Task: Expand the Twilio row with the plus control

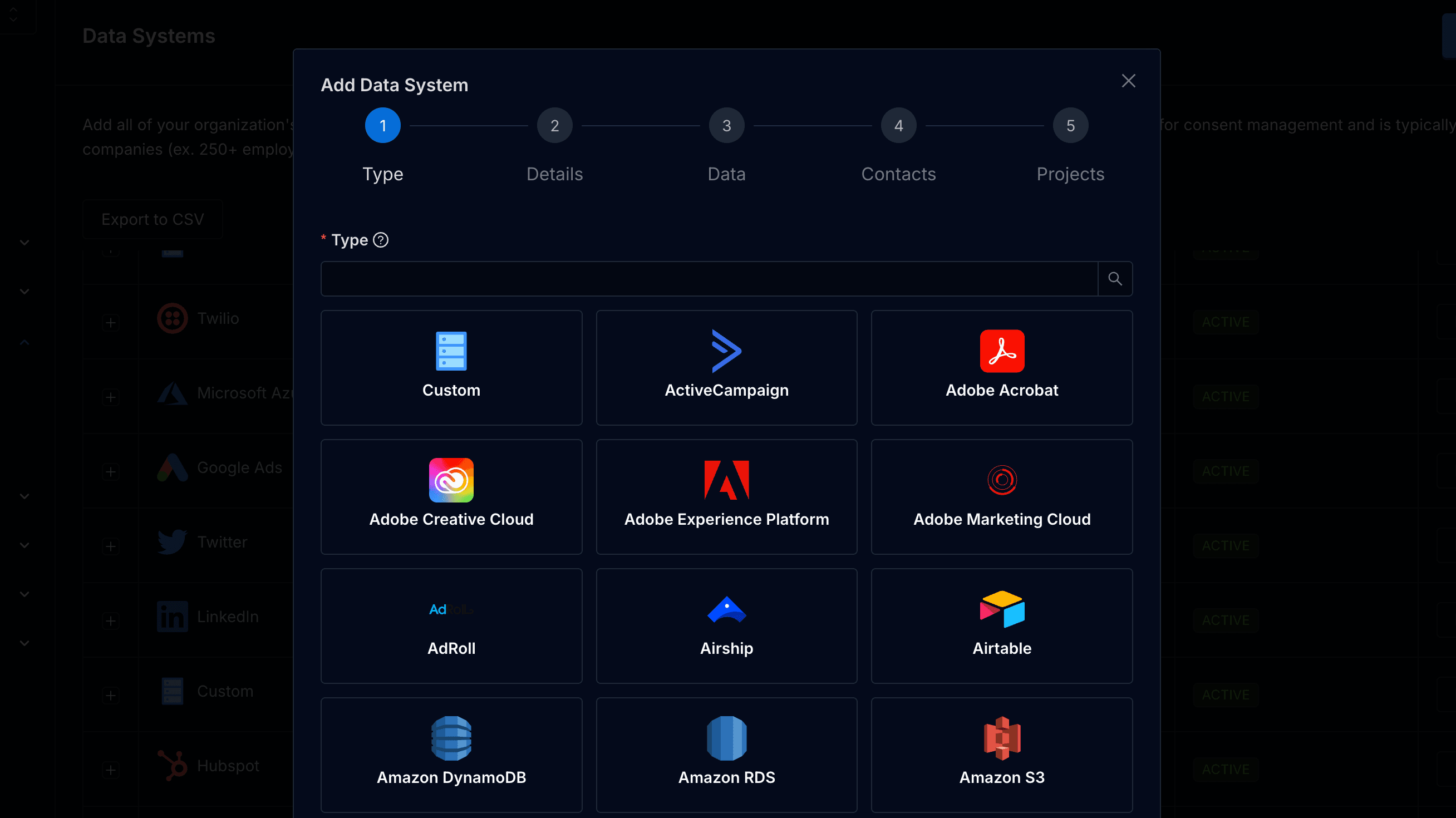Action: click(111, 323)
